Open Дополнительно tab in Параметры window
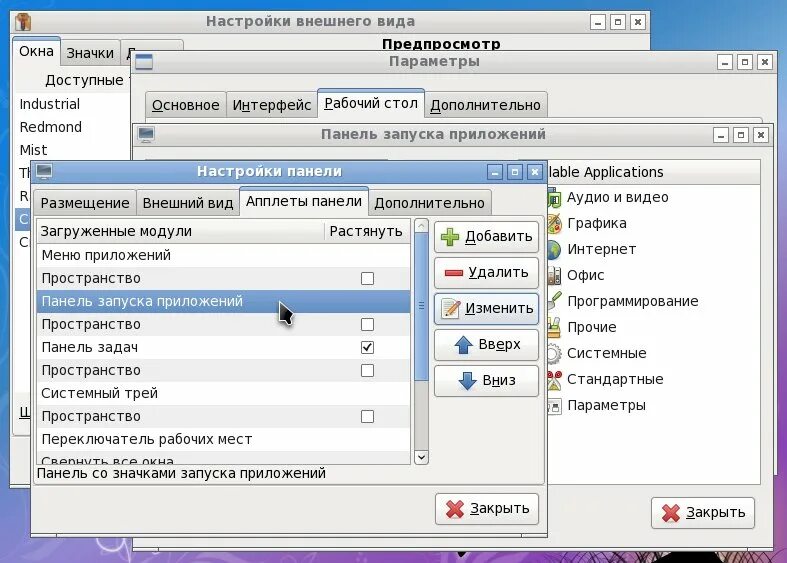Screen dimensions: 787x563 click(485, 105)
